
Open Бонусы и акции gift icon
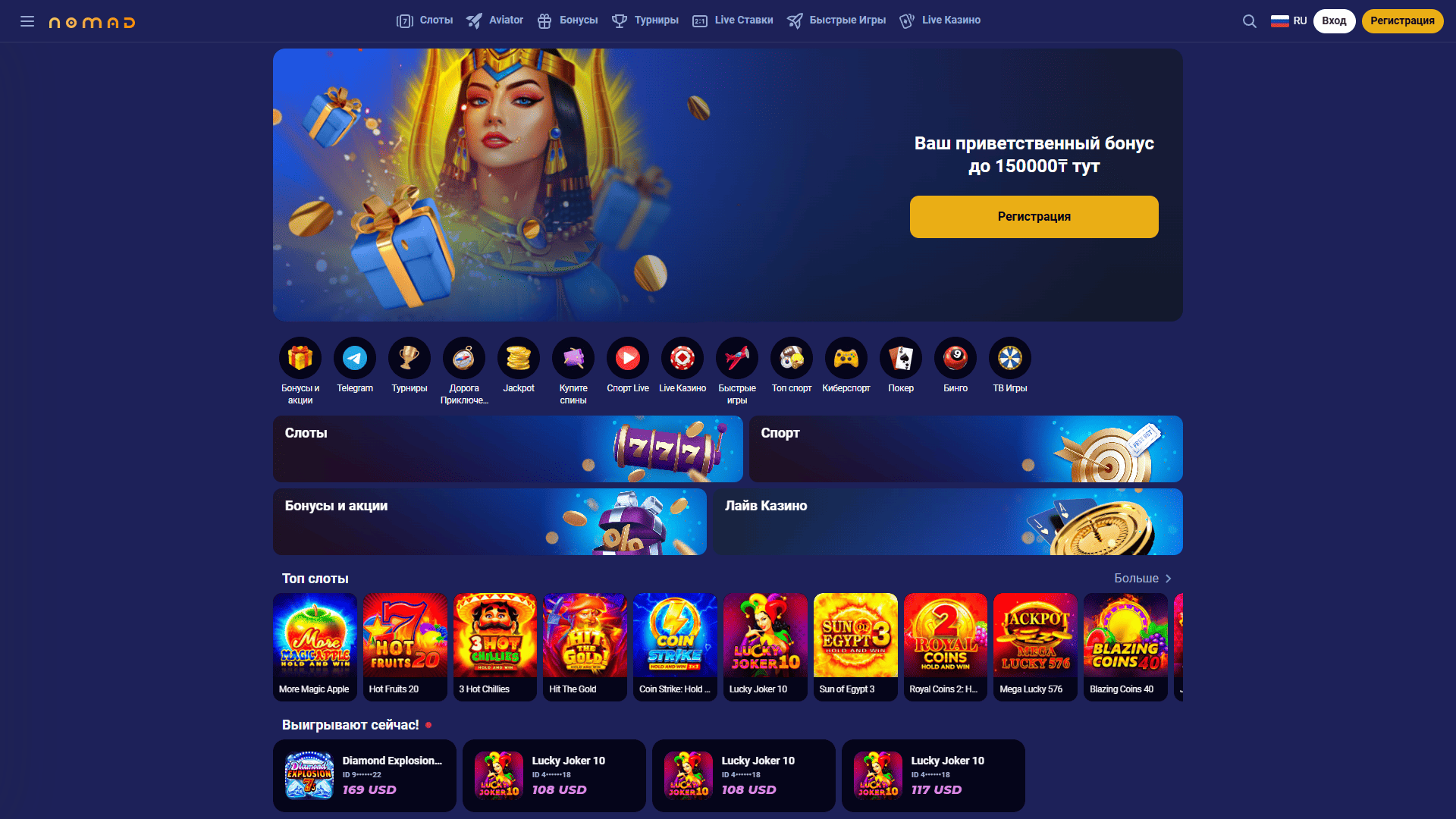(300, 358)
